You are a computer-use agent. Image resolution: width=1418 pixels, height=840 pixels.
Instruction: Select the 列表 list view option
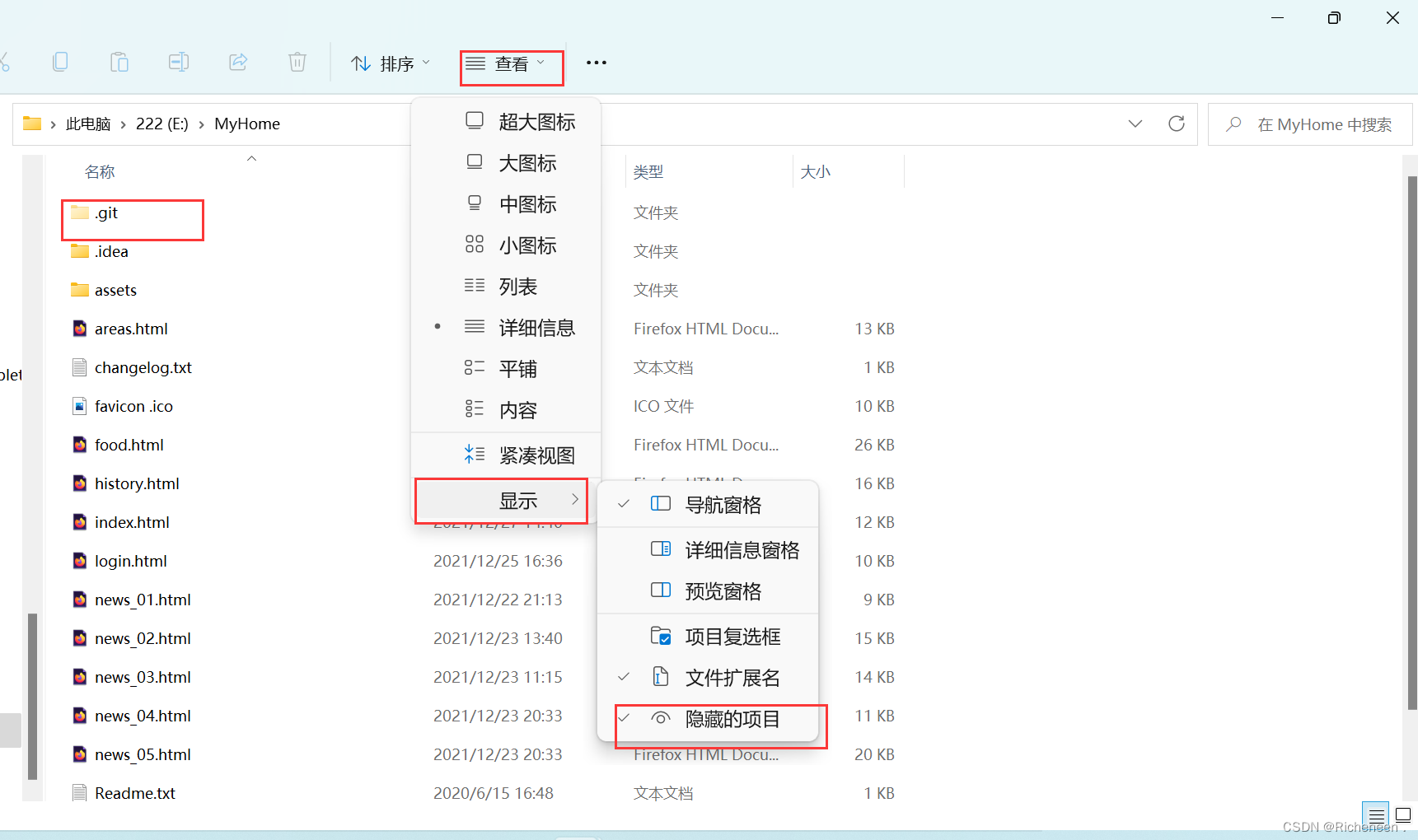pyautogui.click(x=506, y=287)
